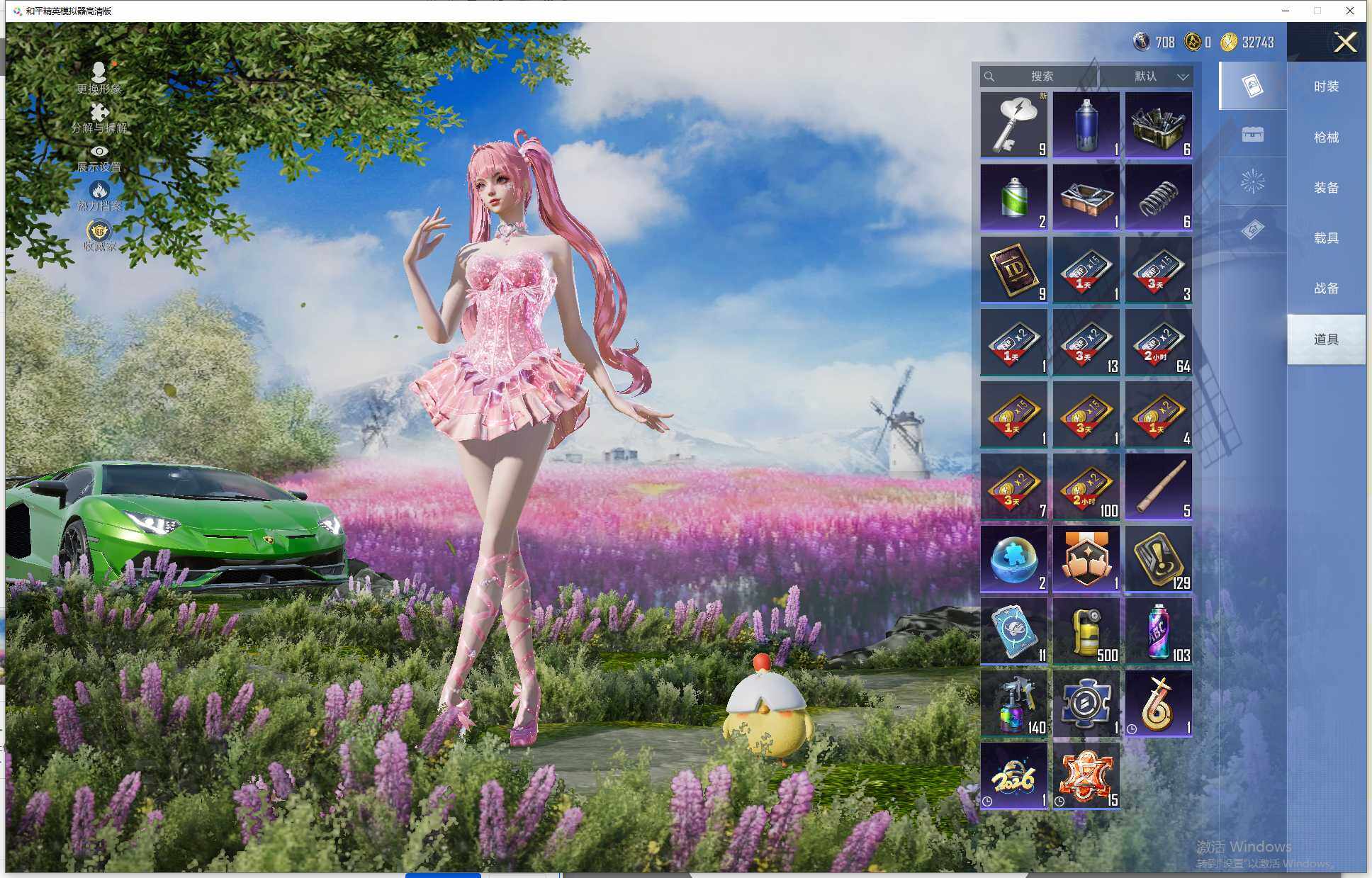Select the 2026 limited-time item
This screenshot has height=878, width=1372.
click(1013, 776)
